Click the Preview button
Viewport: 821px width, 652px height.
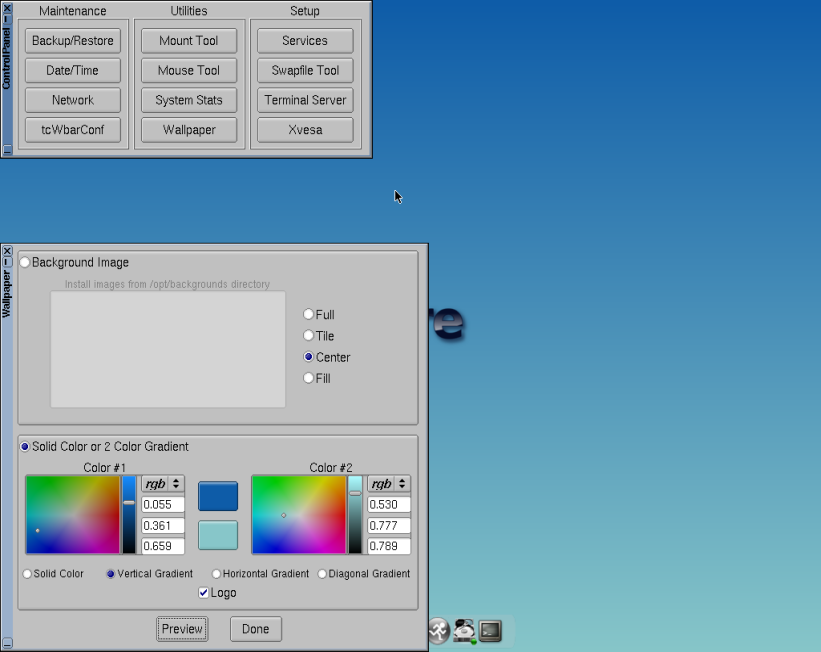pyautogui.click(x=182, y=629)
